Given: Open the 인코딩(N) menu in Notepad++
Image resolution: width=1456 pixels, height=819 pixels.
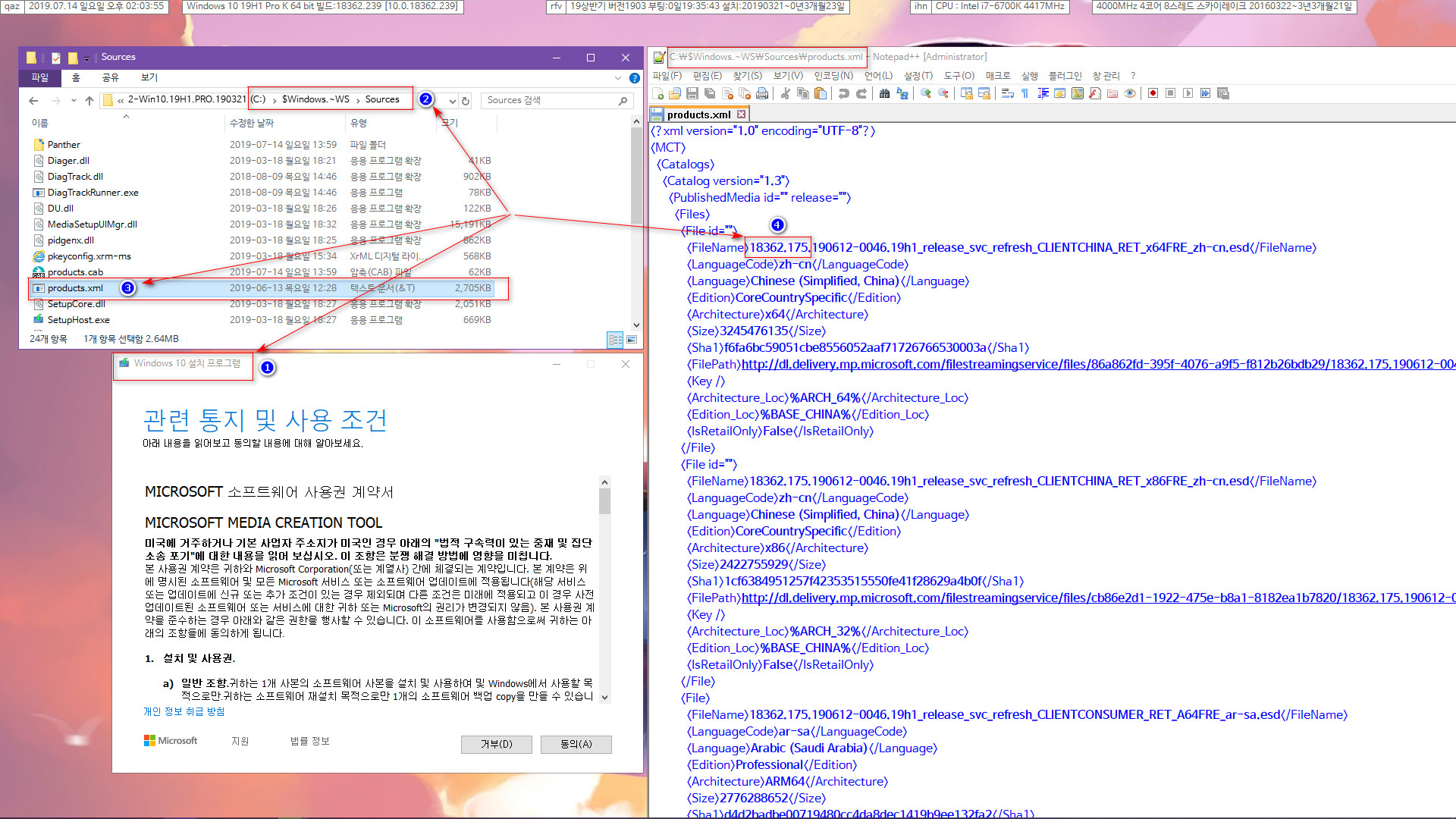Looking at the screenshot, I should tap(833, 76).
